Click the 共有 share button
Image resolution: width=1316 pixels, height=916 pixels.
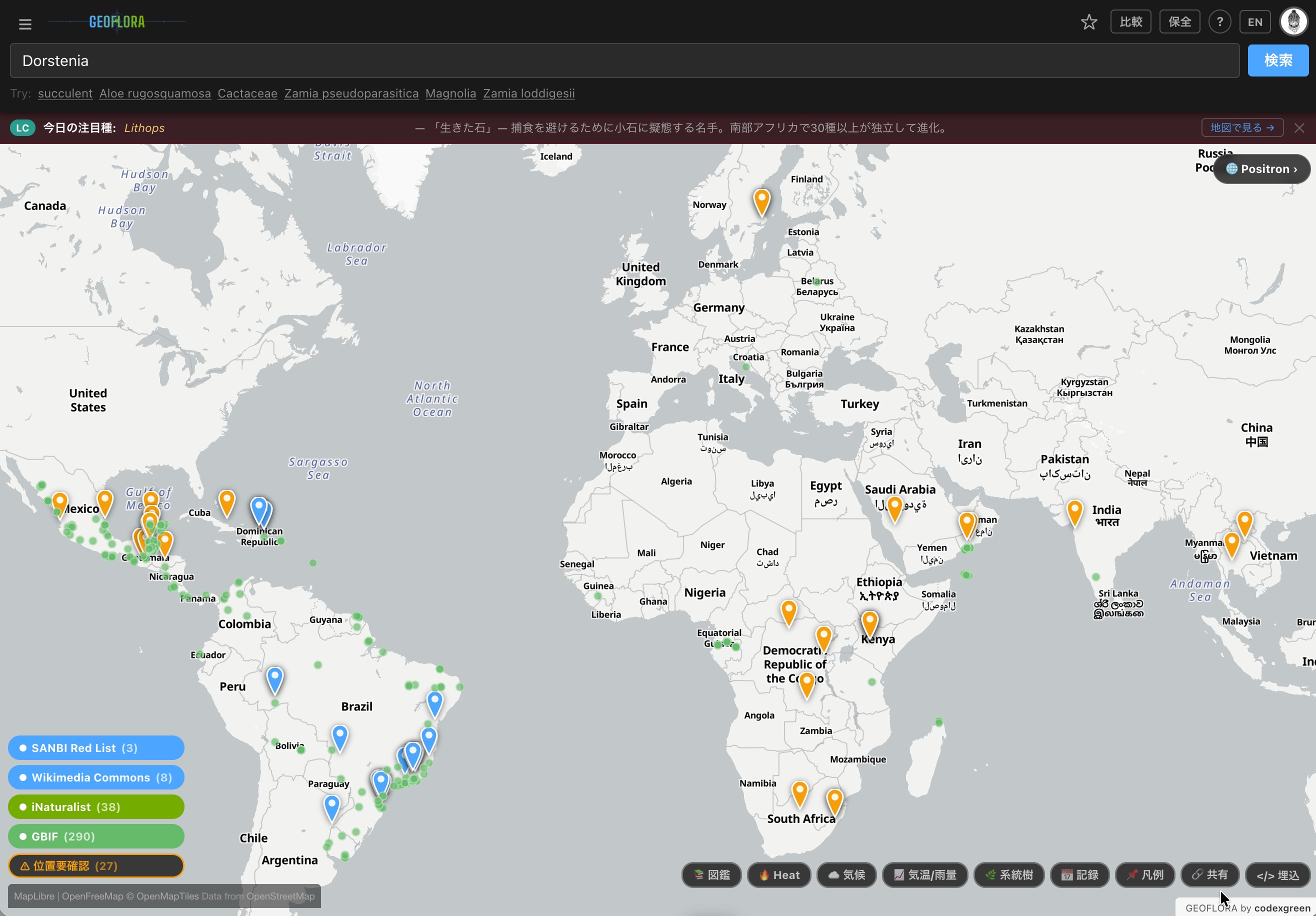click(x=1210, y=874)
